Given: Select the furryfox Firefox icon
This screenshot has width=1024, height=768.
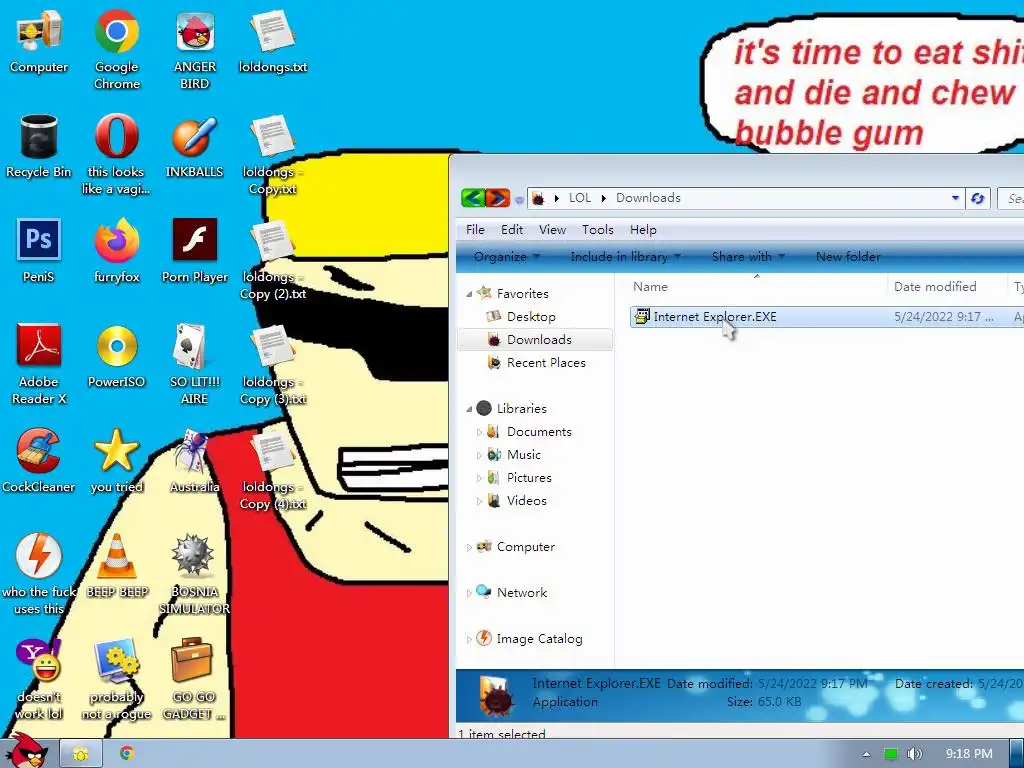Looking at the screenshot, I should coord(117,251).
